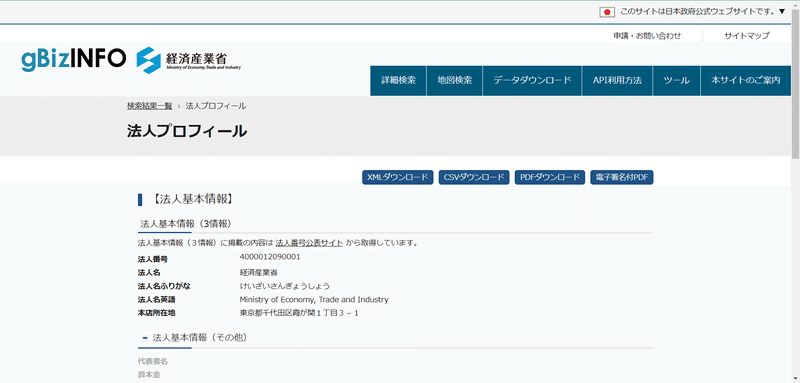Open ツール menu item

click(677, 81)
